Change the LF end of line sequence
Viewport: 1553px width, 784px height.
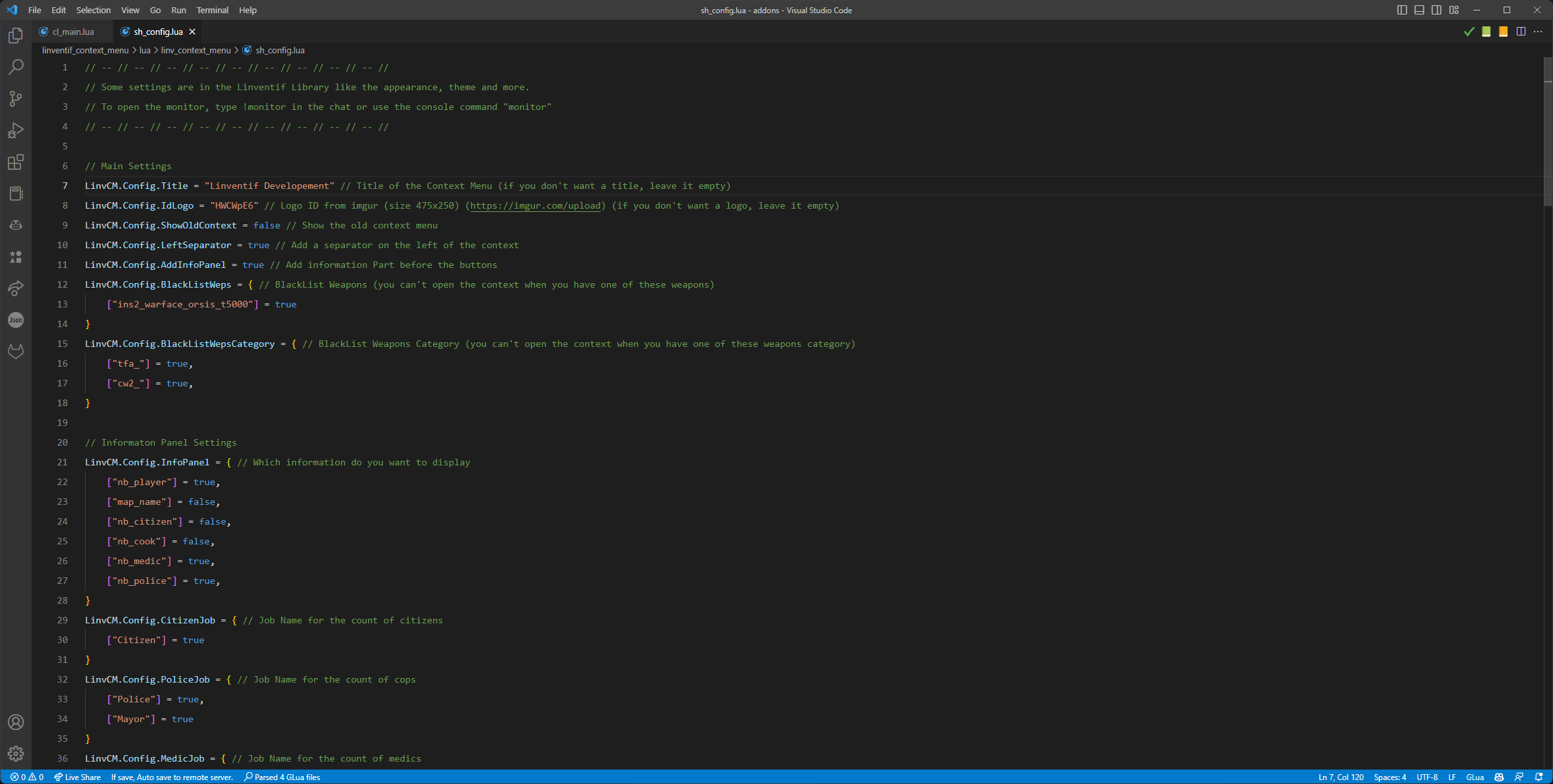[1452, 777]
